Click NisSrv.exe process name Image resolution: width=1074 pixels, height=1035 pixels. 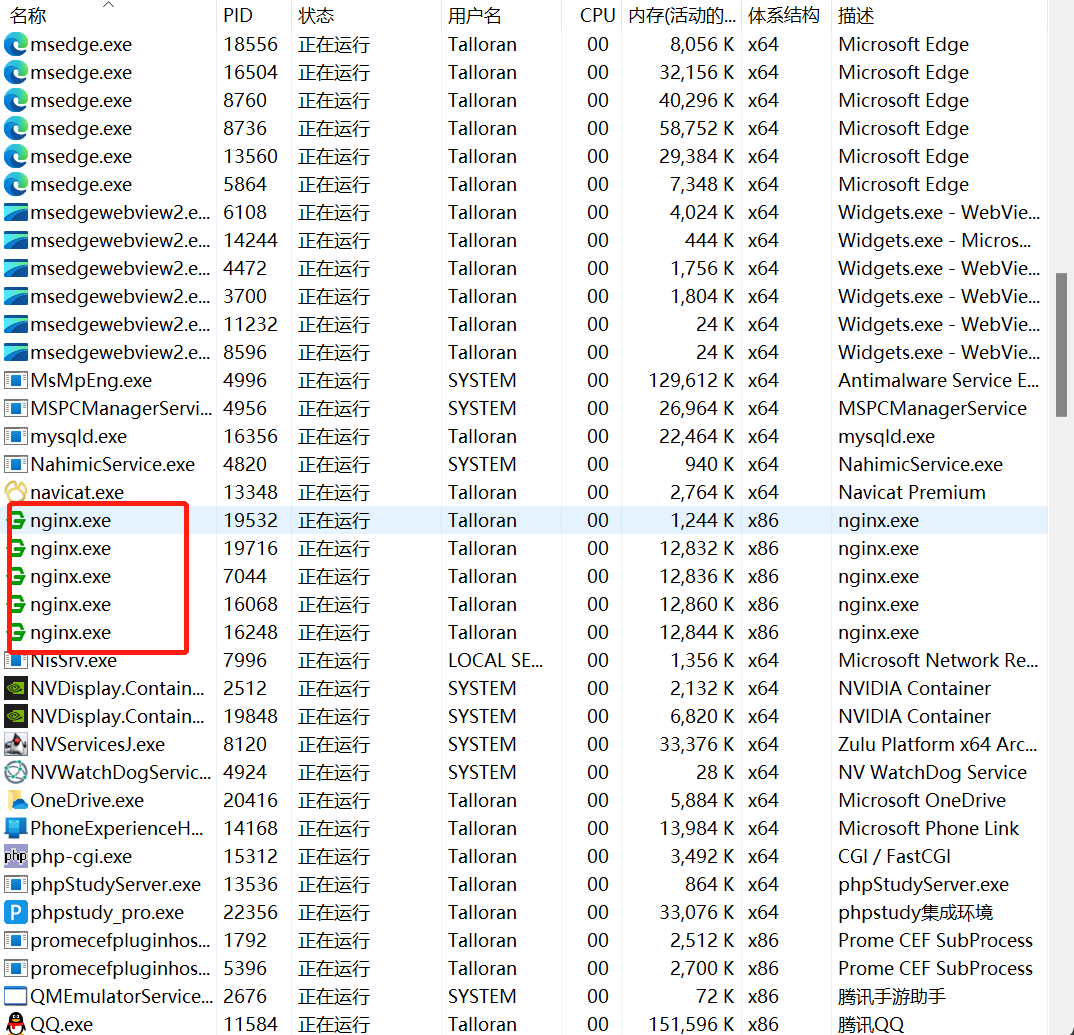[73, 660]
